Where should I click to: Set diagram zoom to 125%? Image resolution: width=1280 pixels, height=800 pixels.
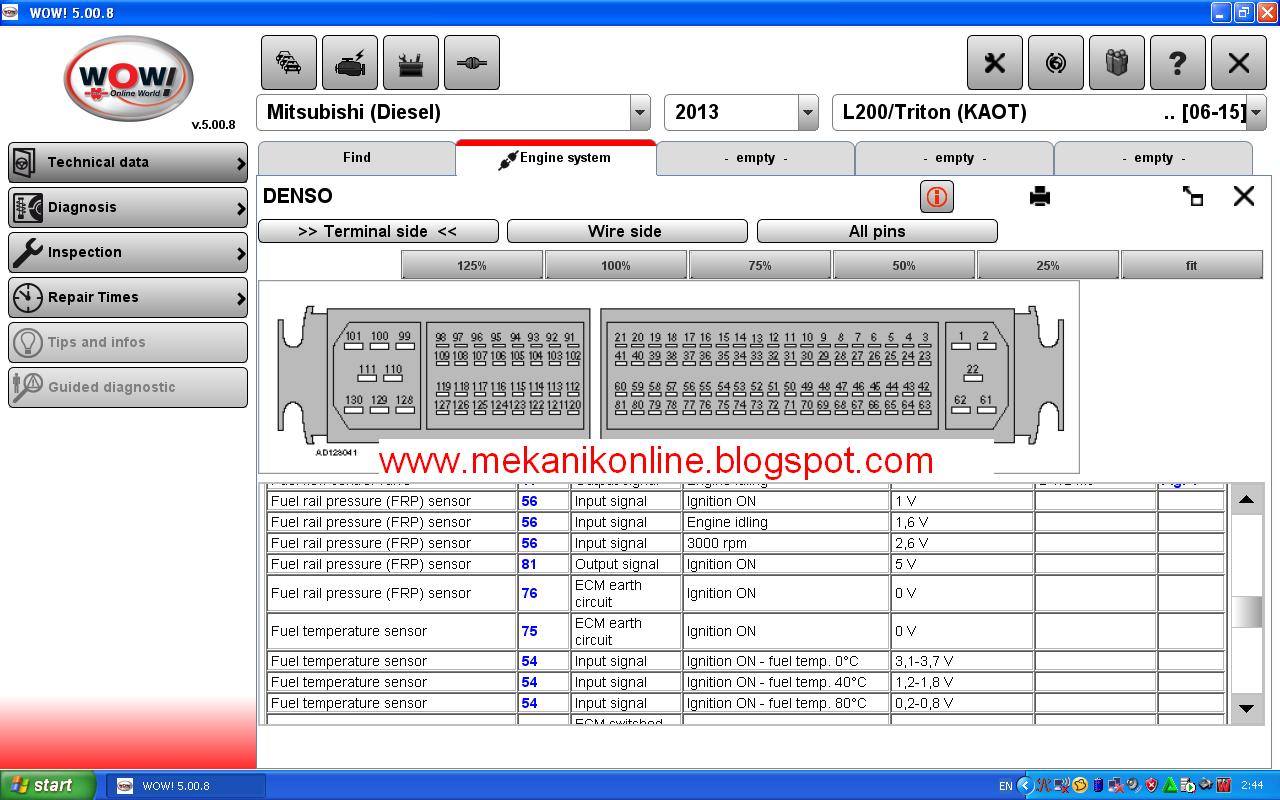[x=472, y=265]
